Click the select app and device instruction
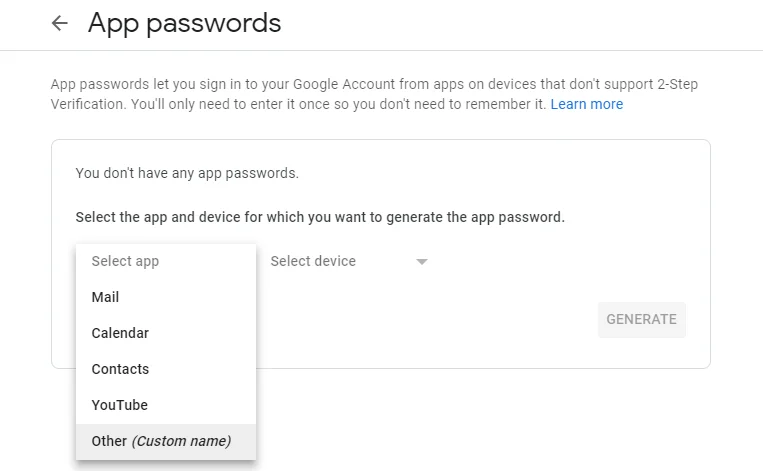Viewport: 763px width, 471px height. click(320, 217)
